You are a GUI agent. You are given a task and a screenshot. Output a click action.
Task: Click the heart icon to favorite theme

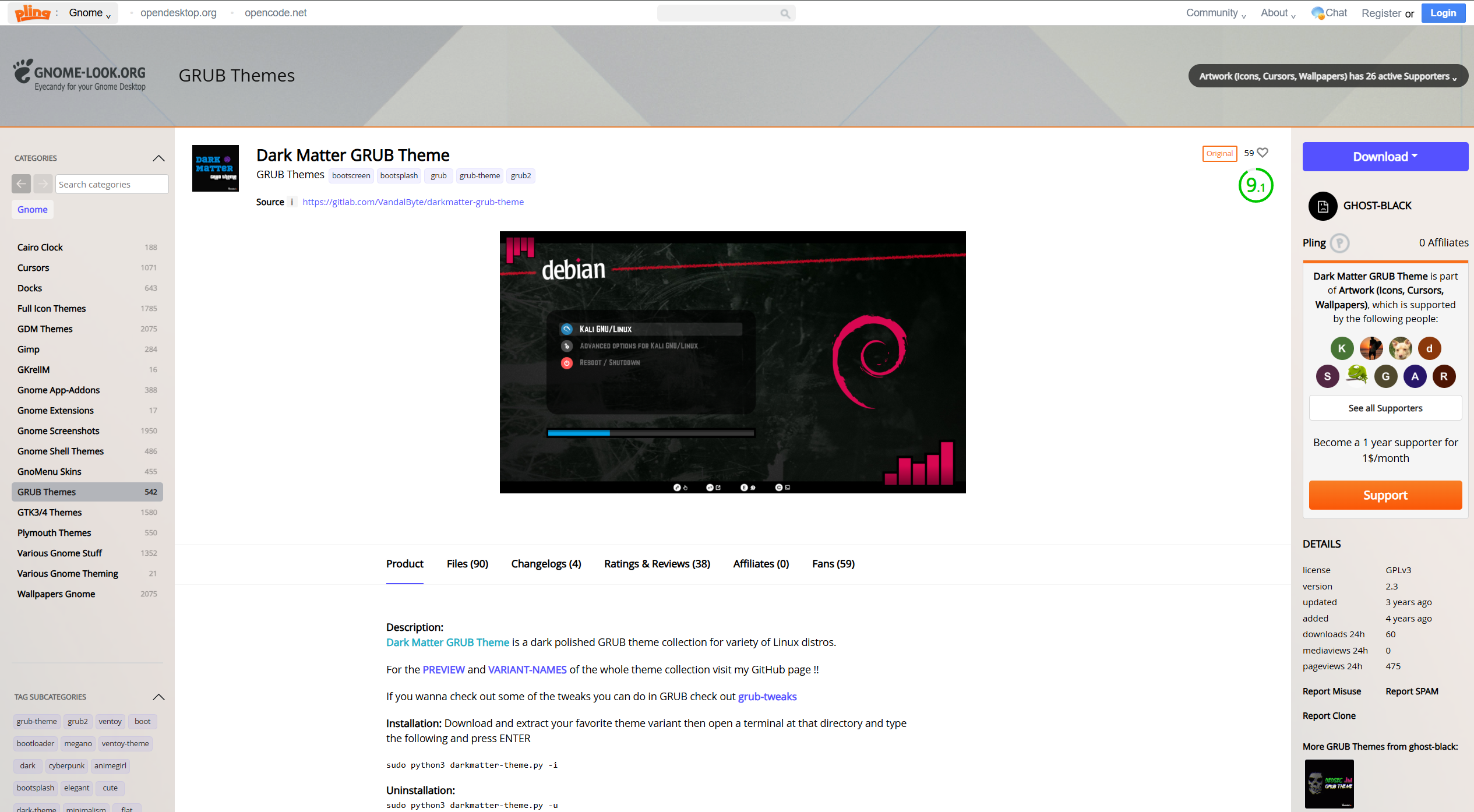coord(1263,153)
